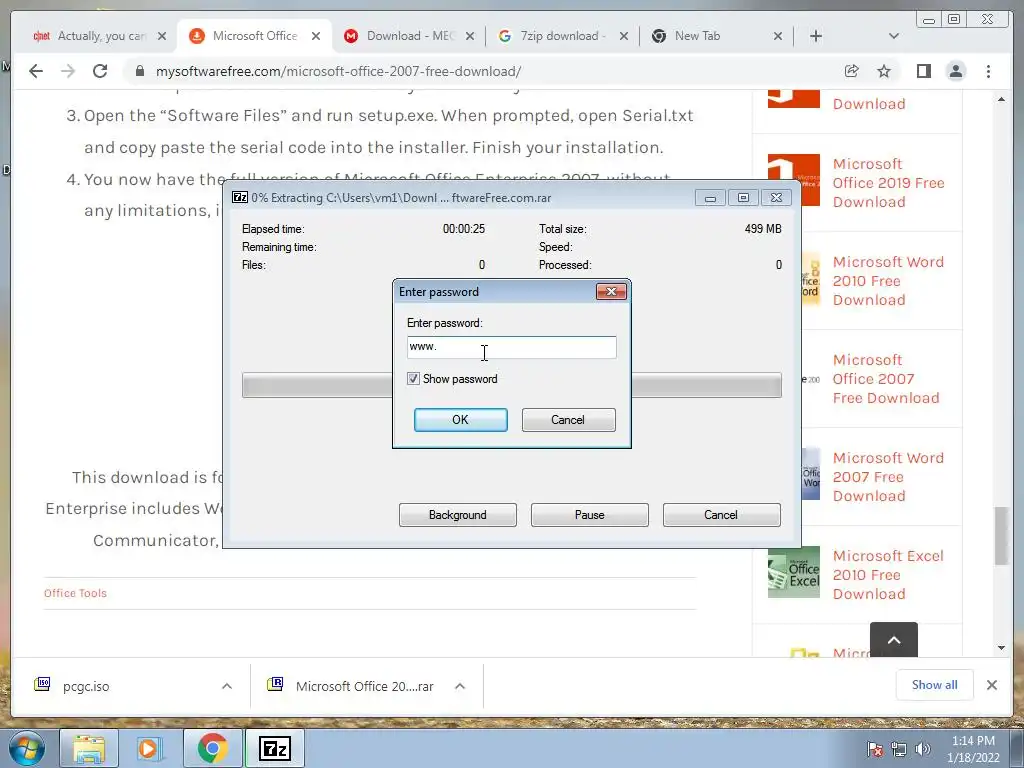Open the pcgc.iso download item
The height and width of the screenshot is (768, 1024).
tap(86, 686)
